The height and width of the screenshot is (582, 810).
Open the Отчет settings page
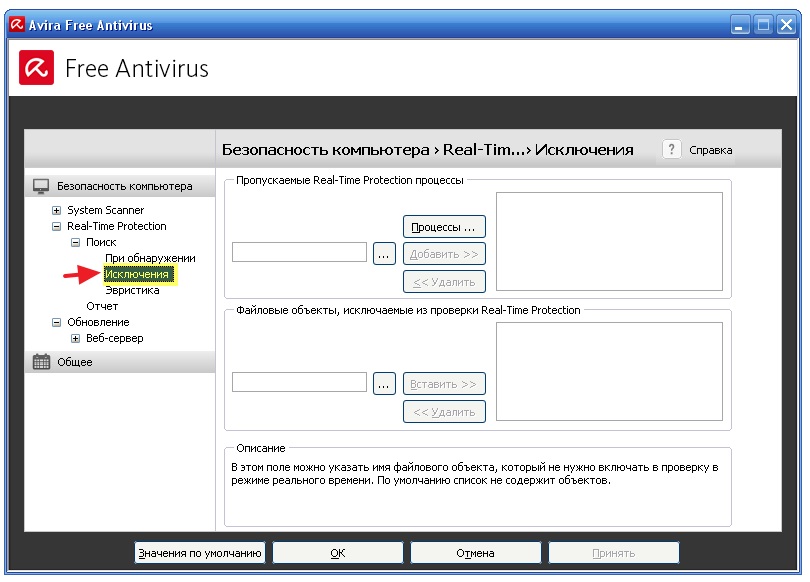point(102,306)
